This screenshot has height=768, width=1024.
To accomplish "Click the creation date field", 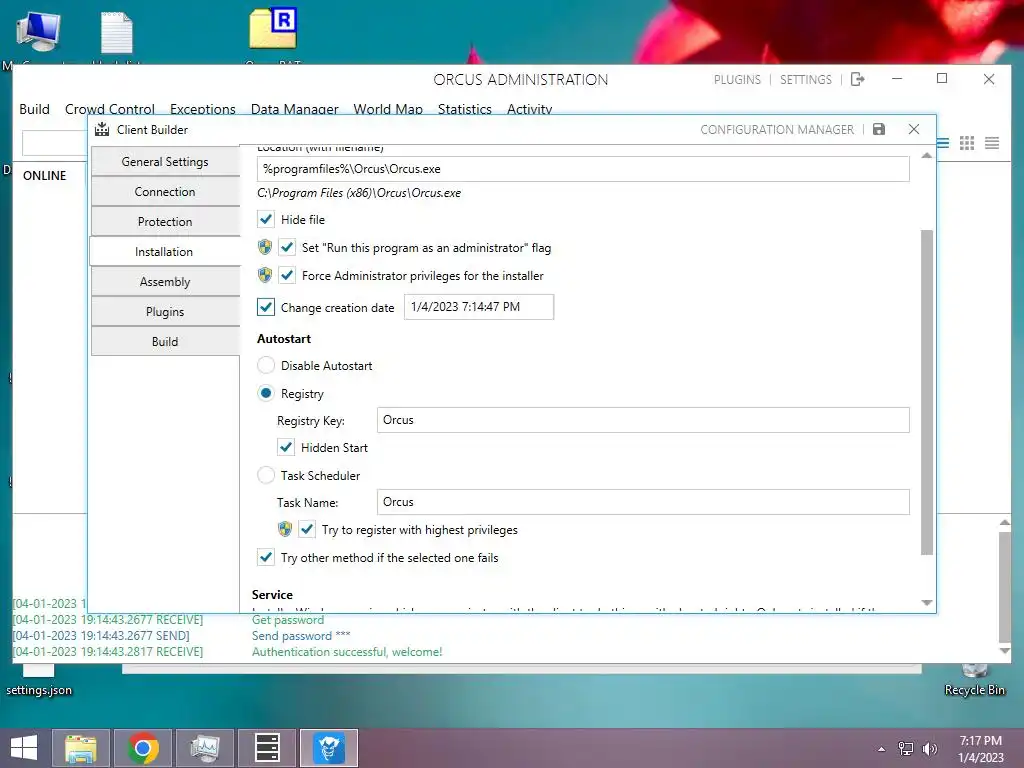I will click(x=479, y=307).
